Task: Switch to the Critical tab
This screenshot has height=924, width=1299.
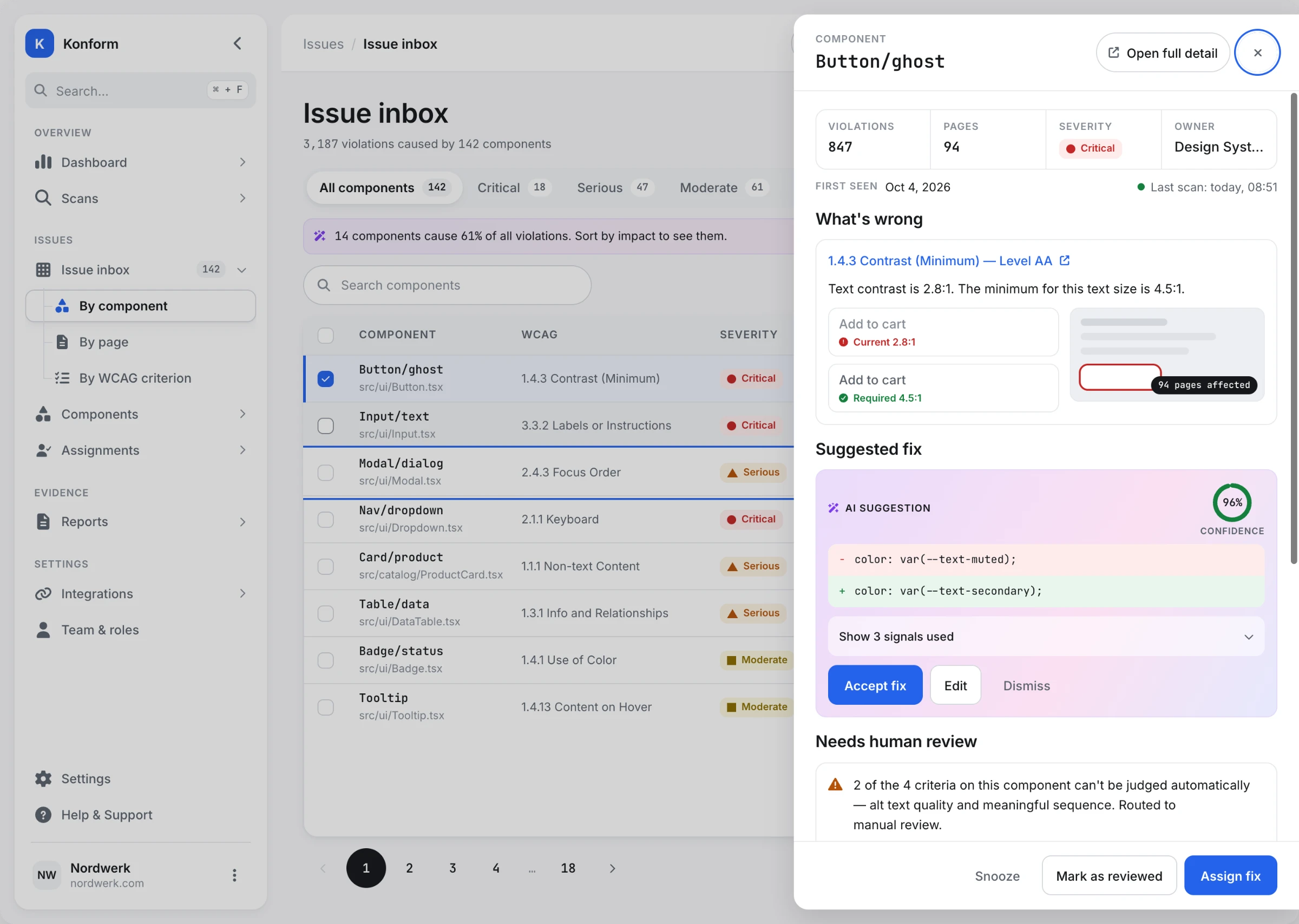Action: click(x=514, y=187)
